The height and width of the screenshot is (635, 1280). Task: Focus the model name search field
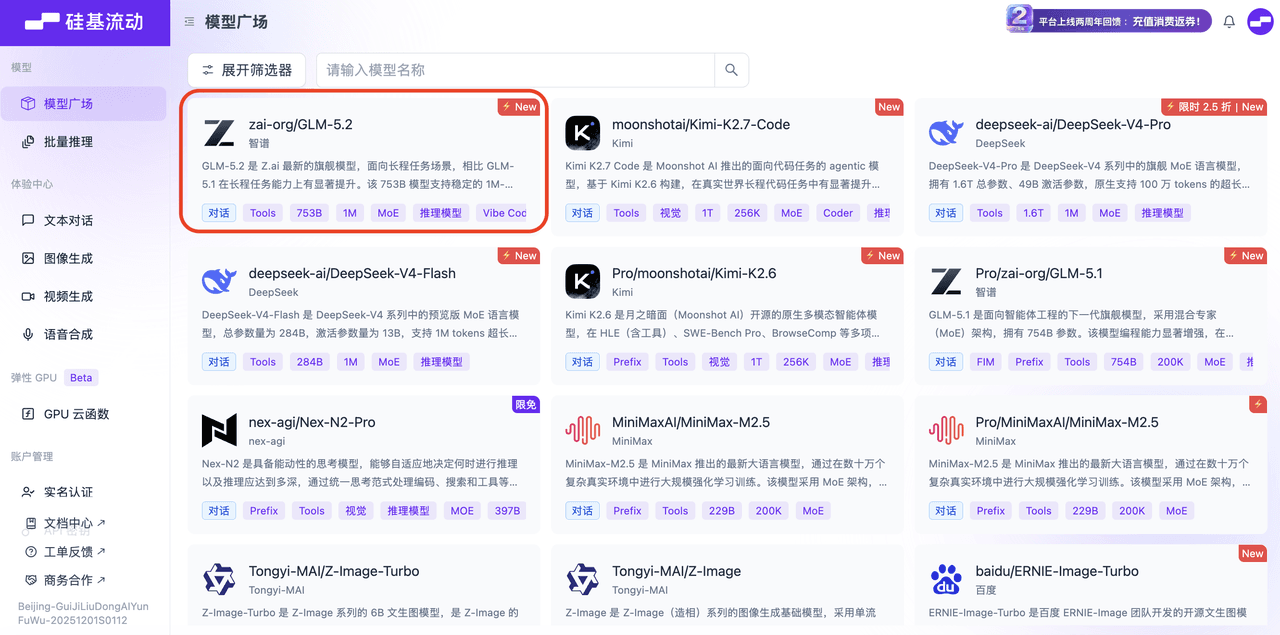pyautogui.click(x=515, y=70)
